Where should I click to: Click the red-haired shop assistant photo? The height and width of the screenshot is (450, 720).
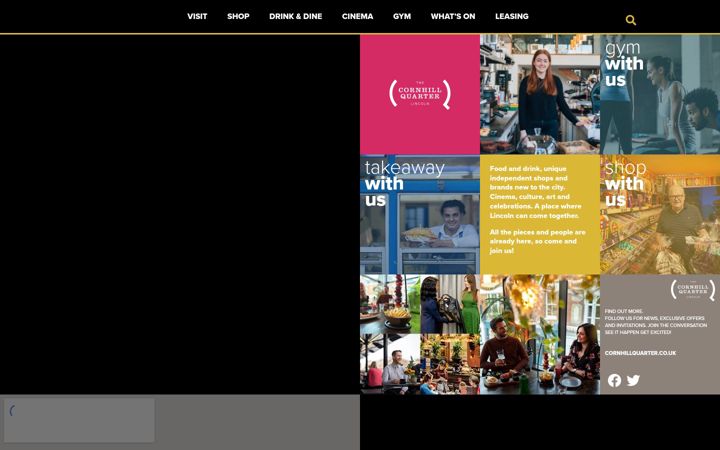click(540, 94)
